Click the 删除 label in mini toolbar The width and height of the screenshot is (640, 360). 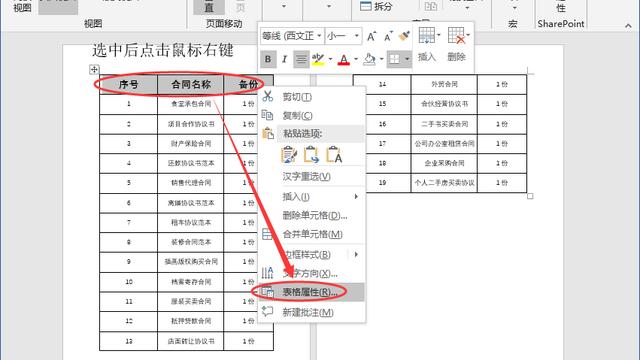tap(456, 57)
